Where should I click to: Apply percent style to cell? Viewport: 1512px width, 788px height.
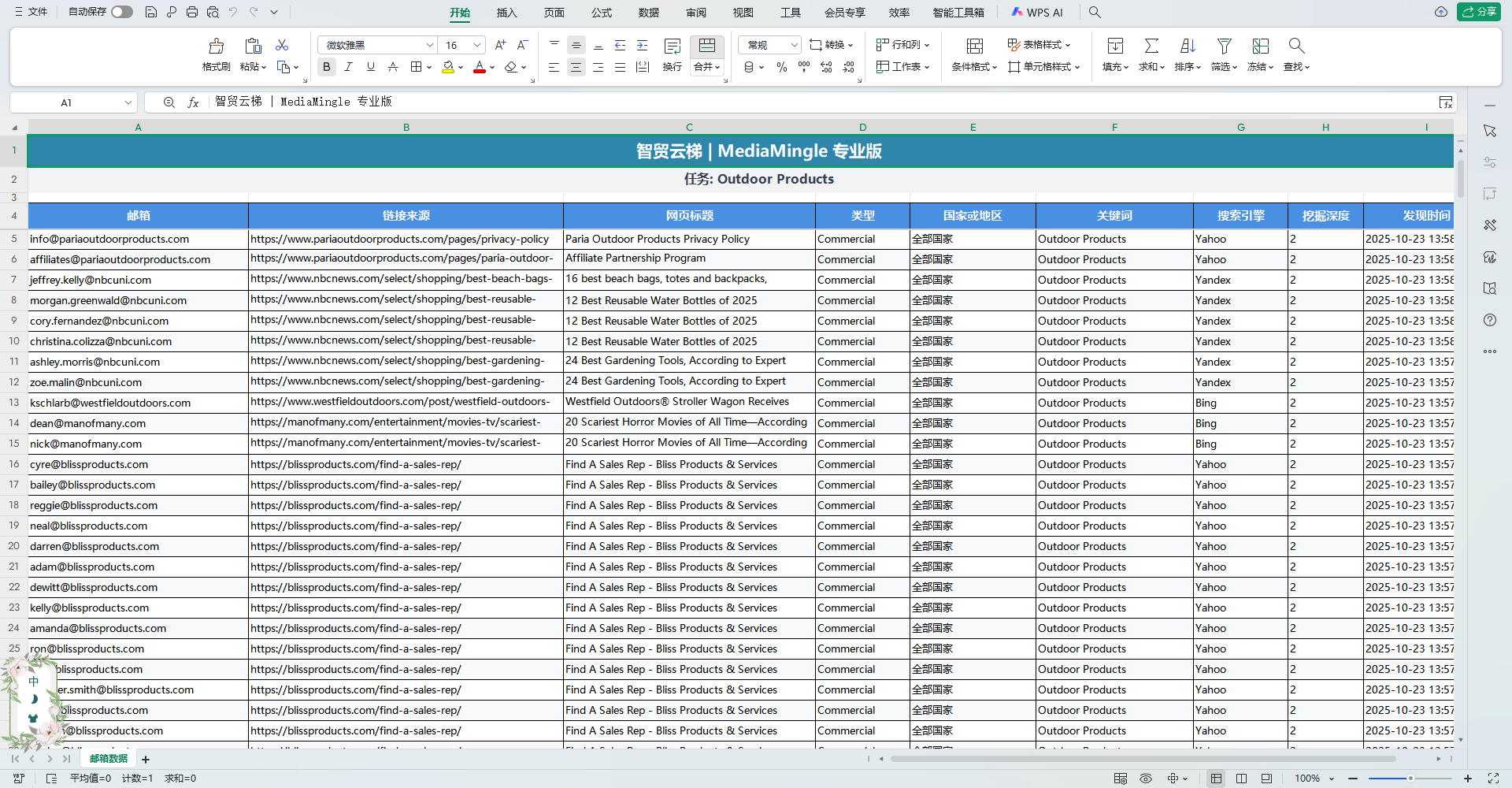point(782,67)
